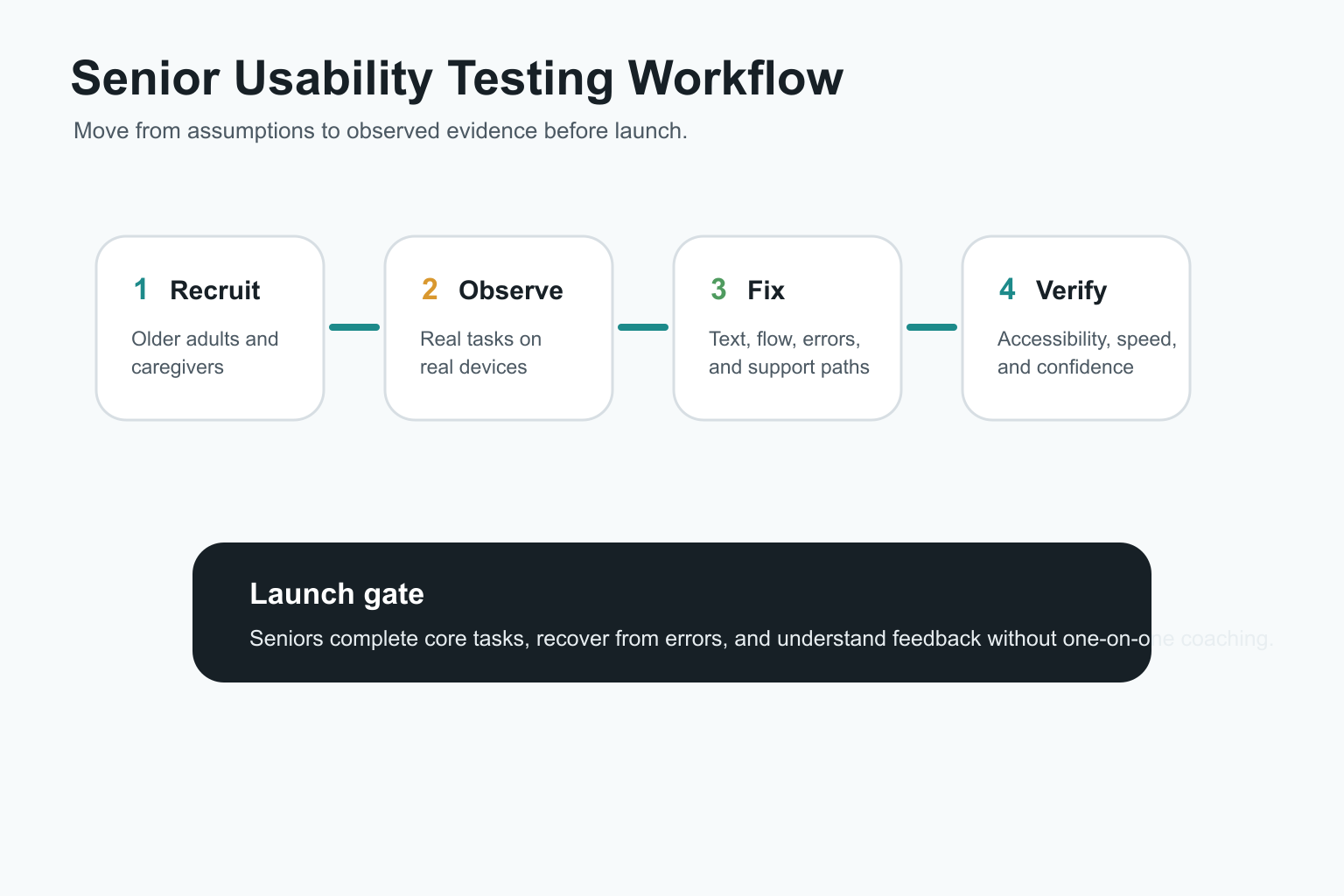The image size is (1344, 896).
Task: Click the orange step number 2
Action: (x=430, y=290)
